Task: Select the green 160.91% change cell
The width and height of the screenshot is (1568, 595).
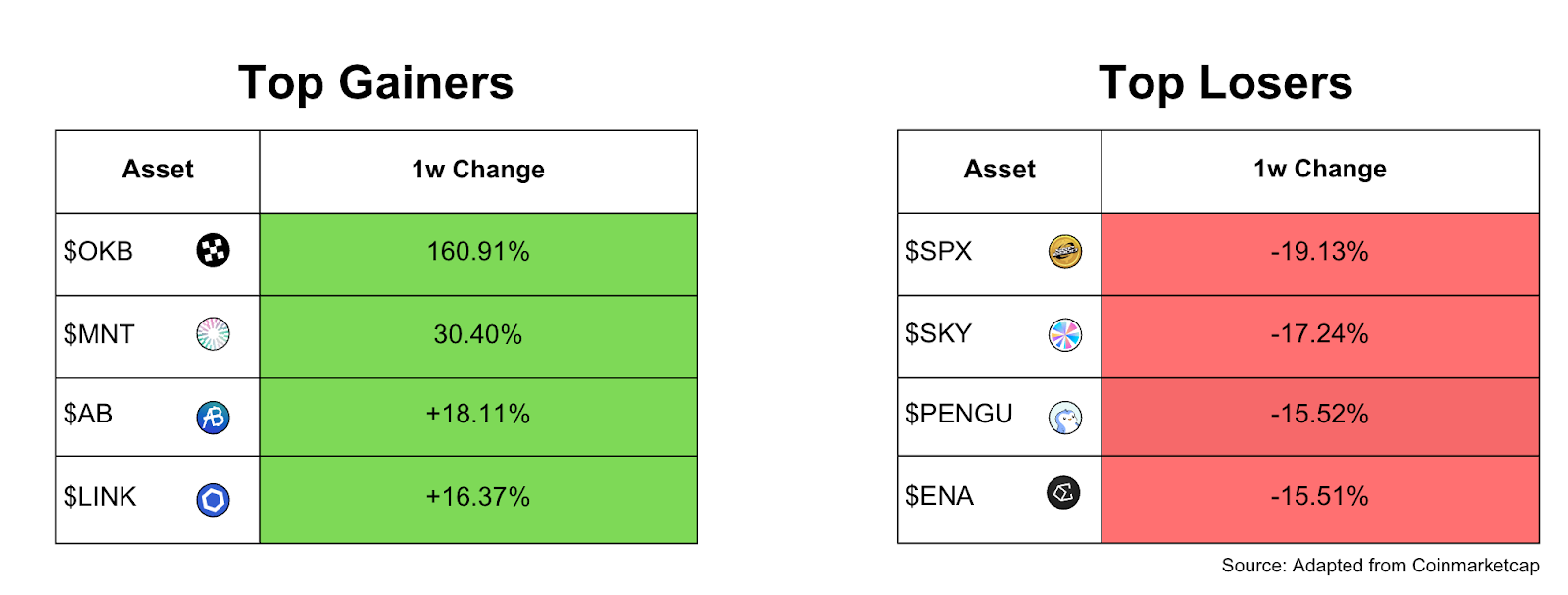Action: [478, 253]
